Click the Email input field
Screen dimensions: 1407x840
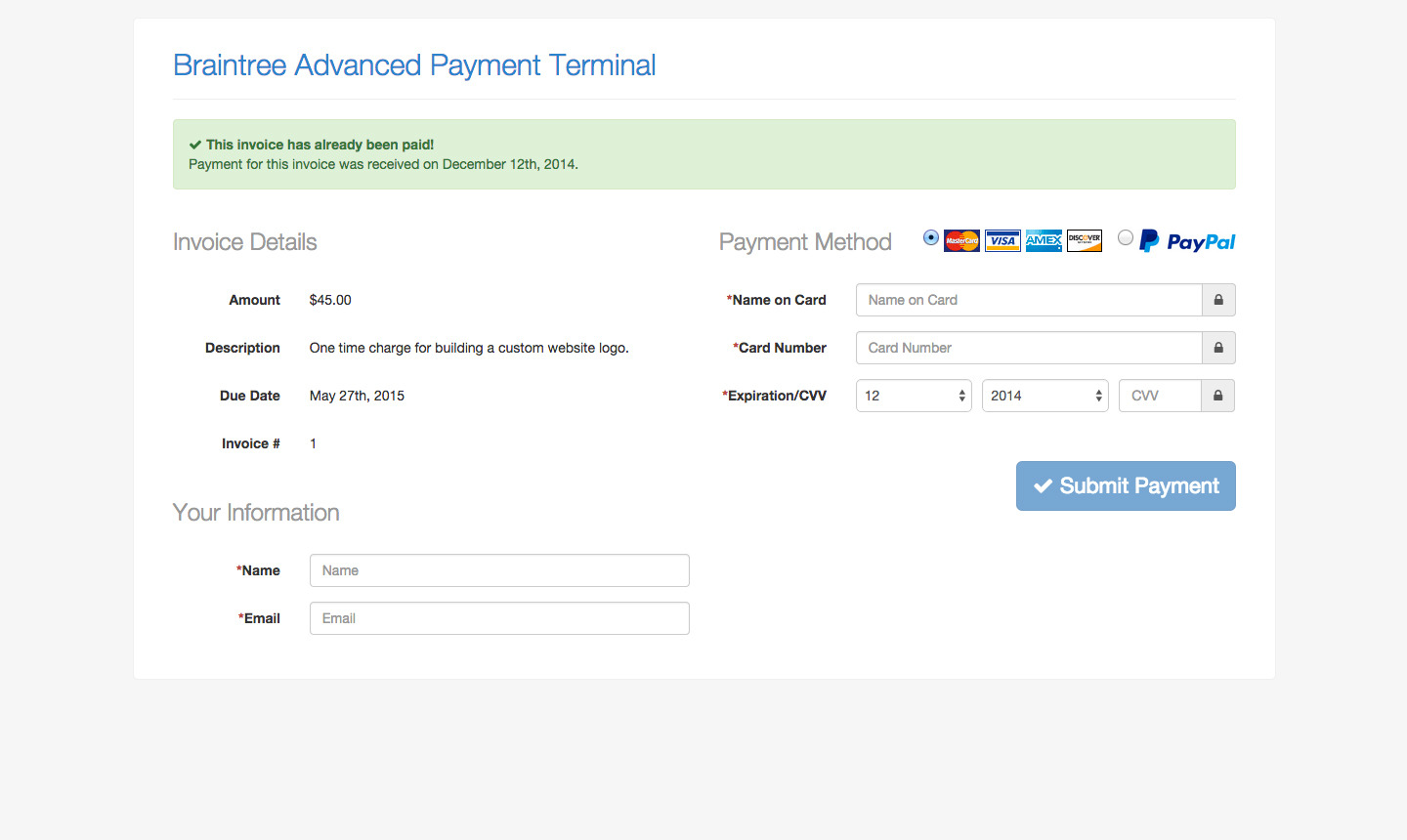[499, 618]
